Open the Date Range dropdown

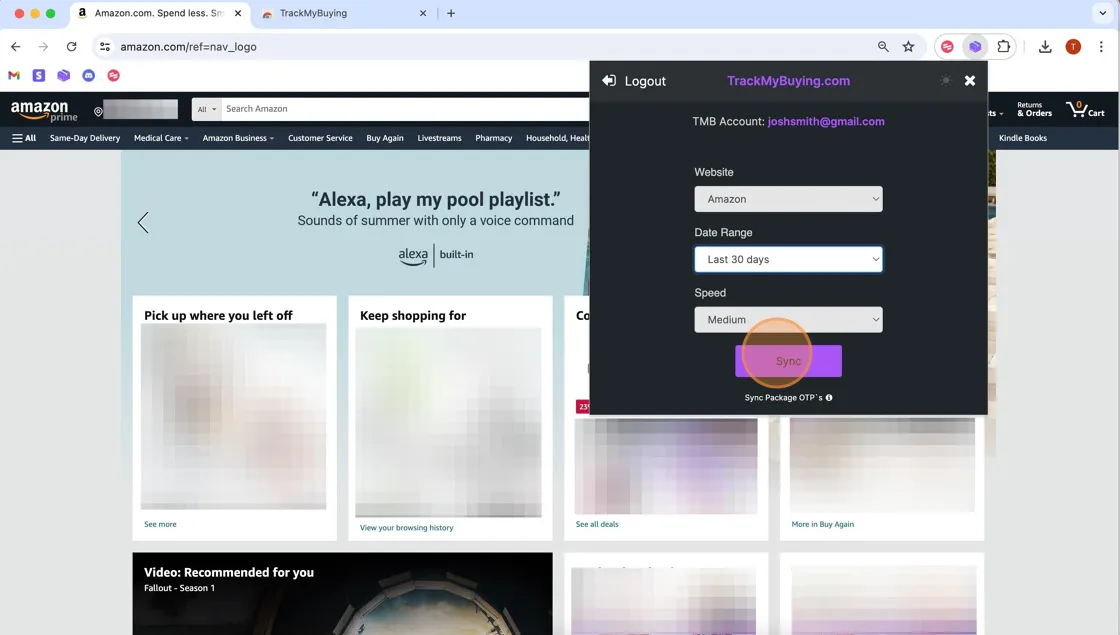click(x=788, y=259)
